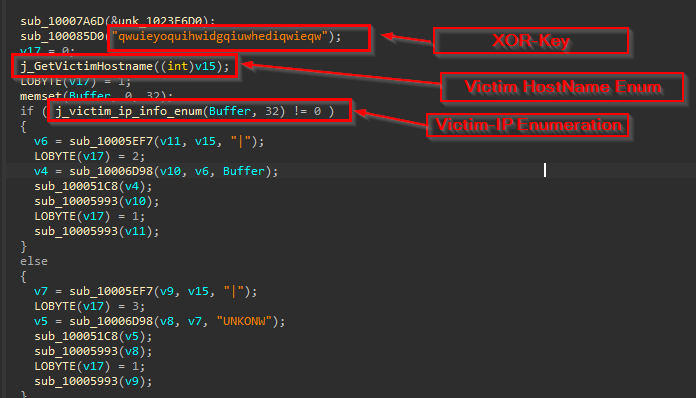Image resolution: width=696 pixels, height=398 pixels.
Task: Select Buffer argument in the v4 line
Action: 244,171
